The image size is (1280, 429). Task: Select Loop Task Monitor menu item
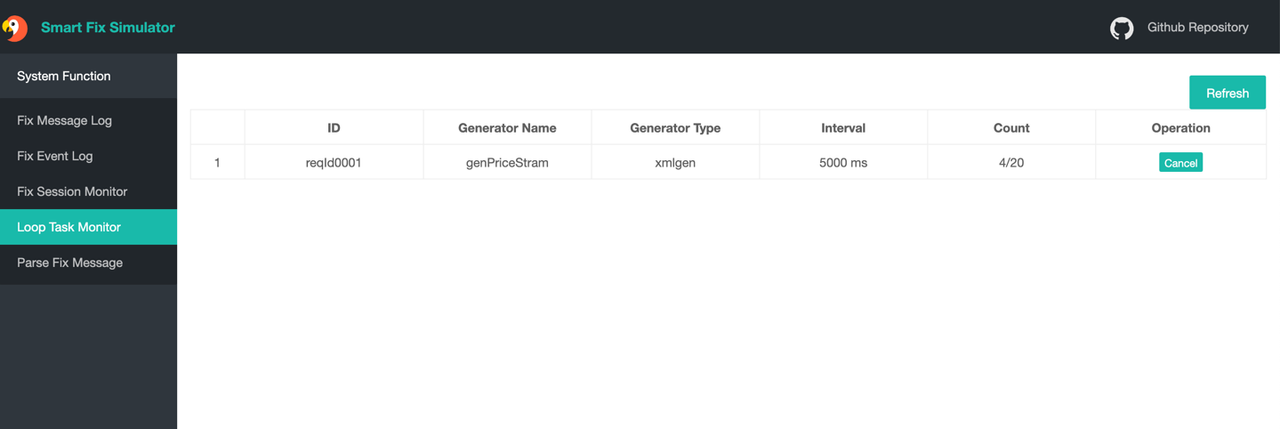[88, 227]
